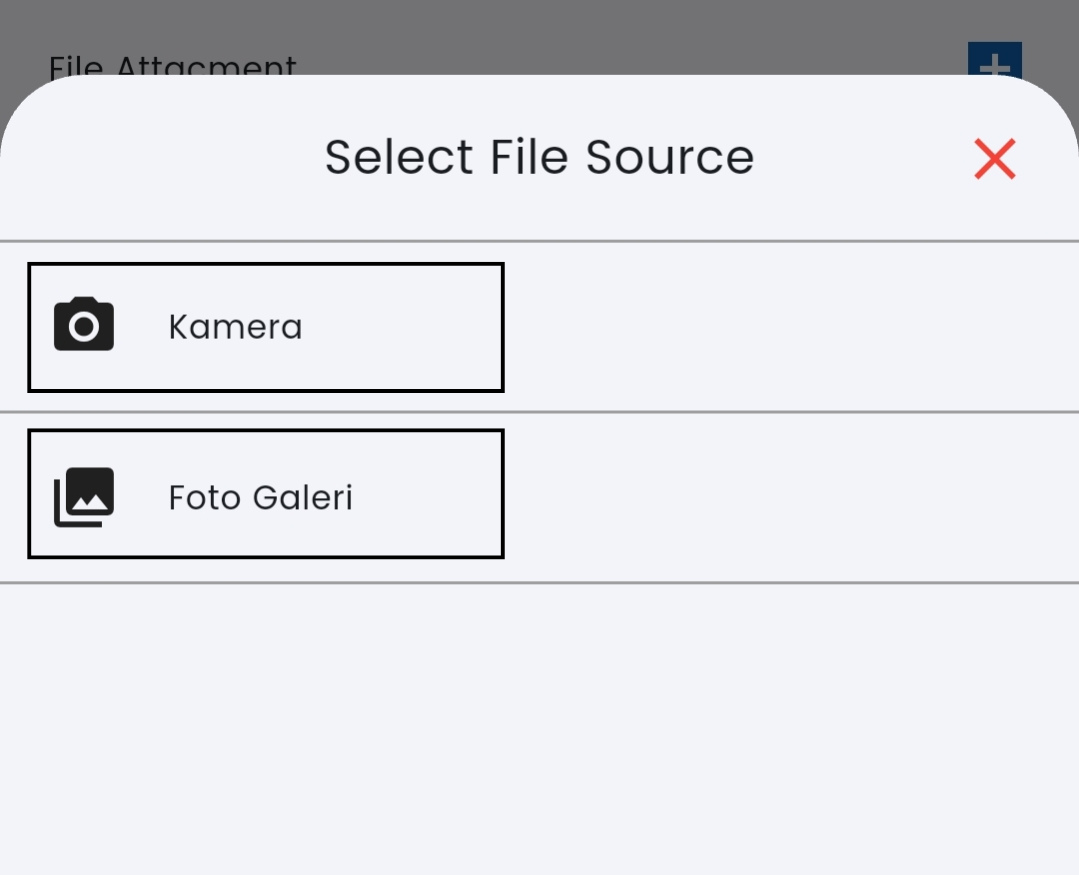Open camera via the black camera glyph
Screen dimensions: 1079x875
84,325
